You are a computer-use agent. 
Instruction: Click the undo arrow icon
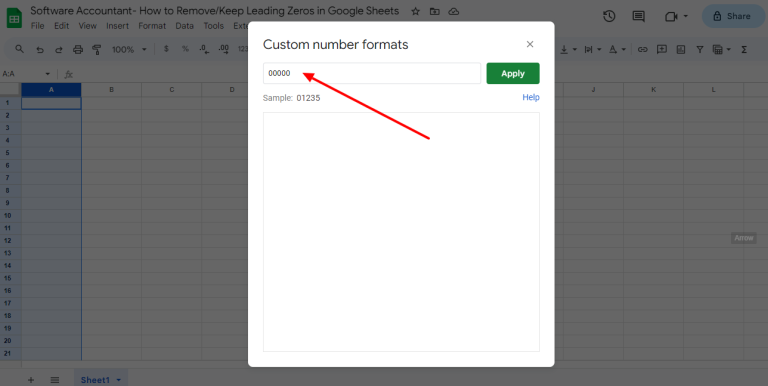pos(40,49)
